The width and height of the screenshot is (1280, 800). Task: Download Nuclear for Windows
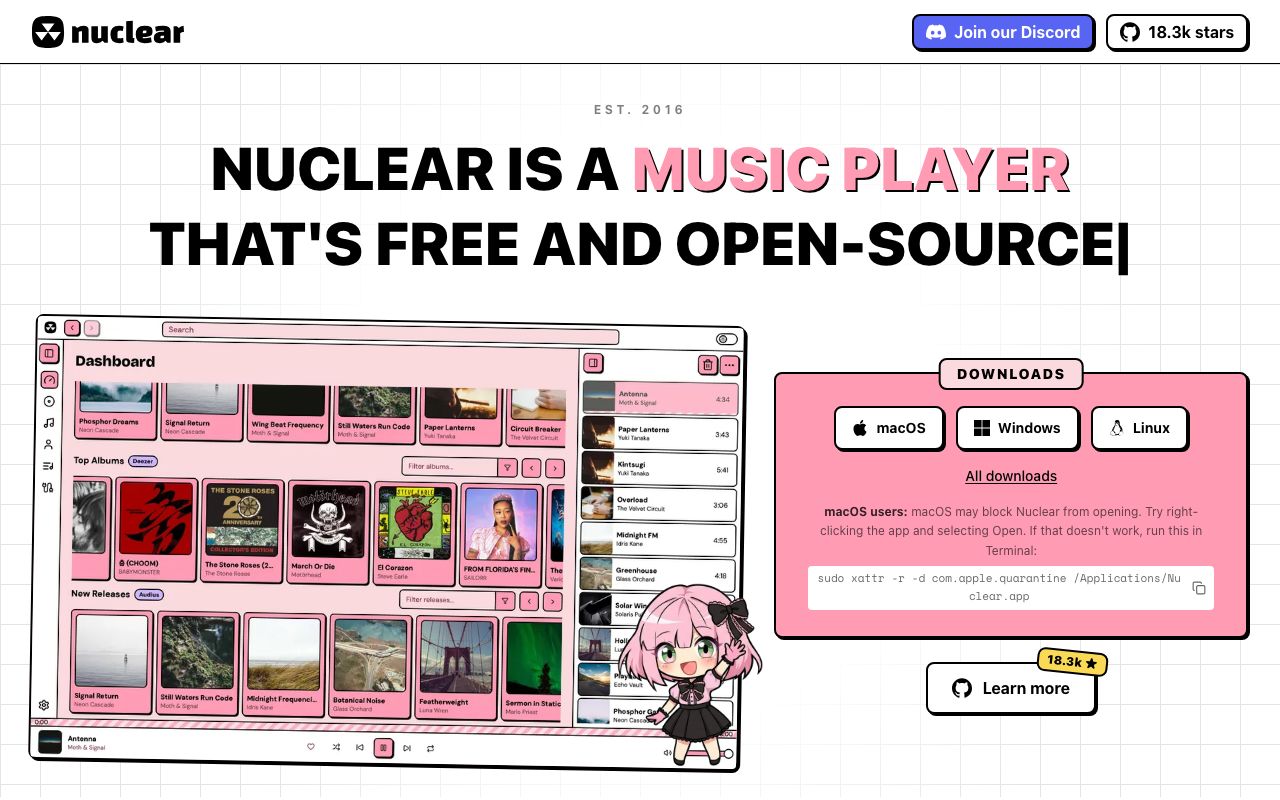pos(1017,428)
